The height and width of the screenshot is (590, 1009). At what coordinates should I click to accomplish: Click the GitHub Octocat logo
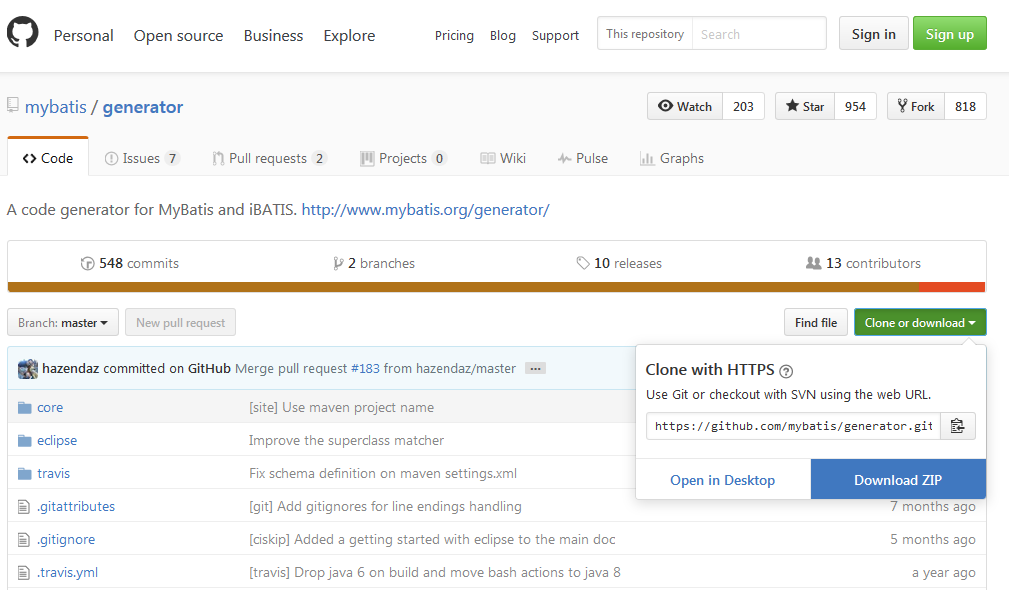(x=23, y=32)
